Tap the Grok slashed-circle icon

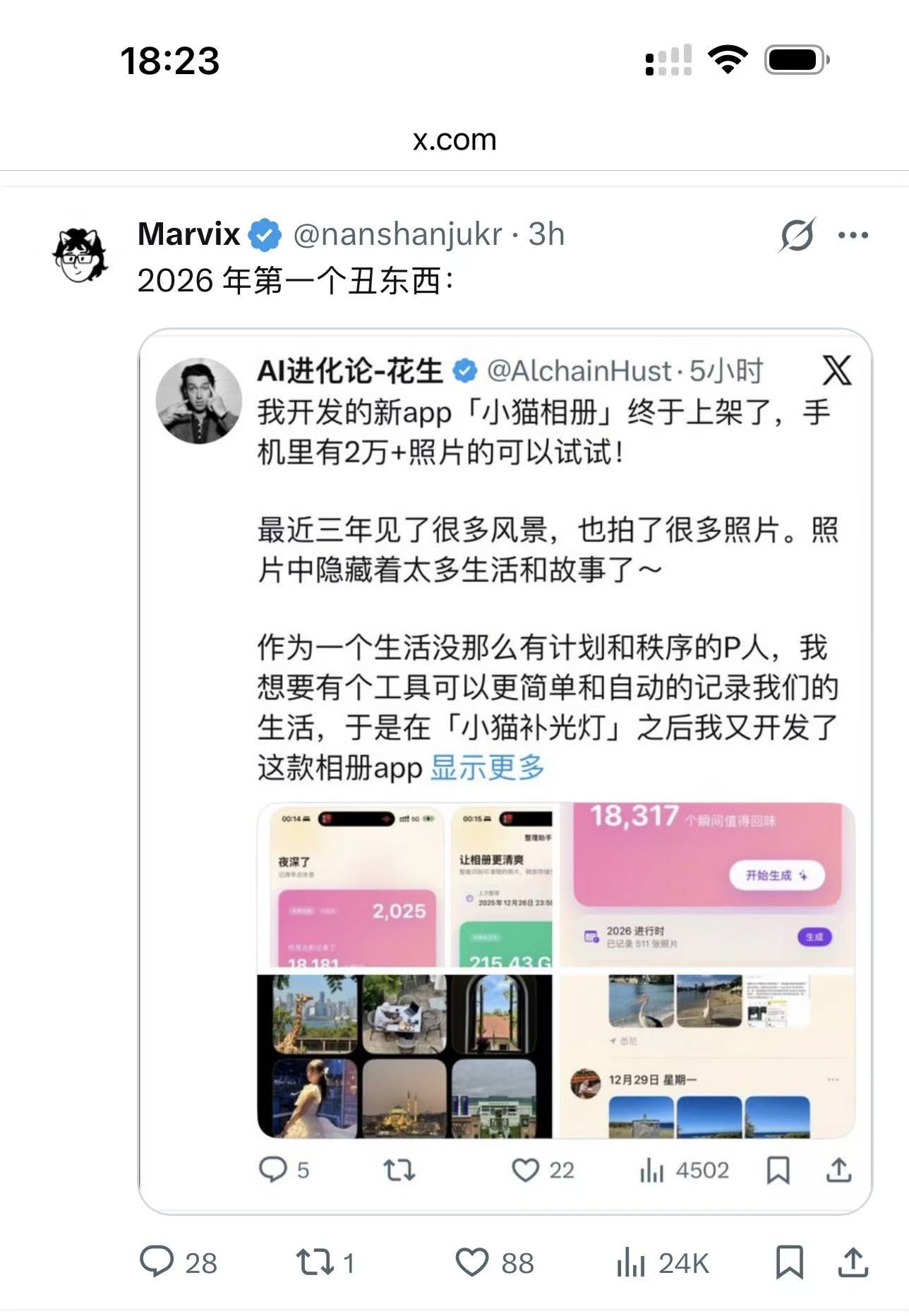[x=797, y=235]
